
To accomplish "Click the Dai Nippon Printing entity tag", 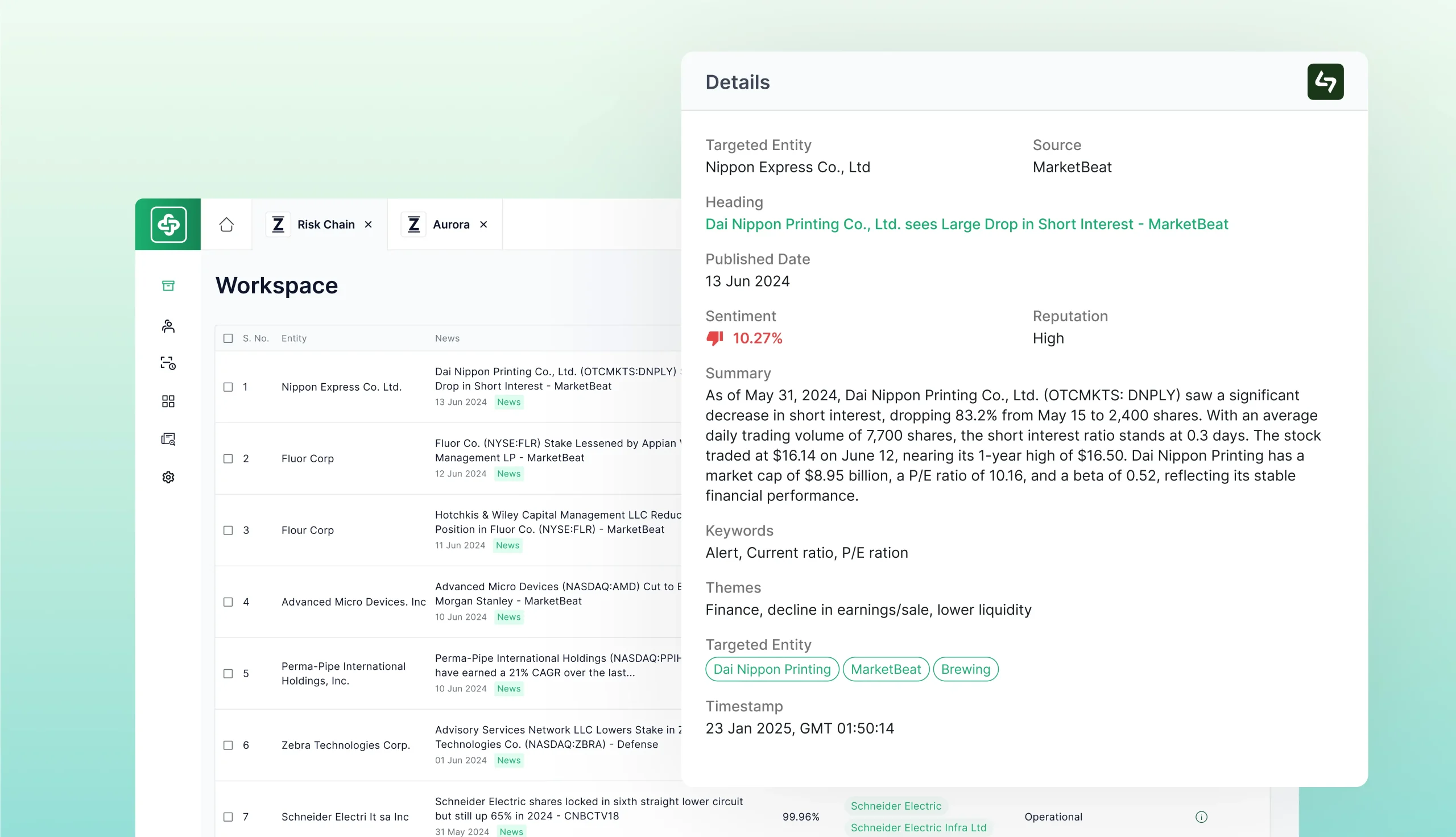I will [x=771, y=669].
